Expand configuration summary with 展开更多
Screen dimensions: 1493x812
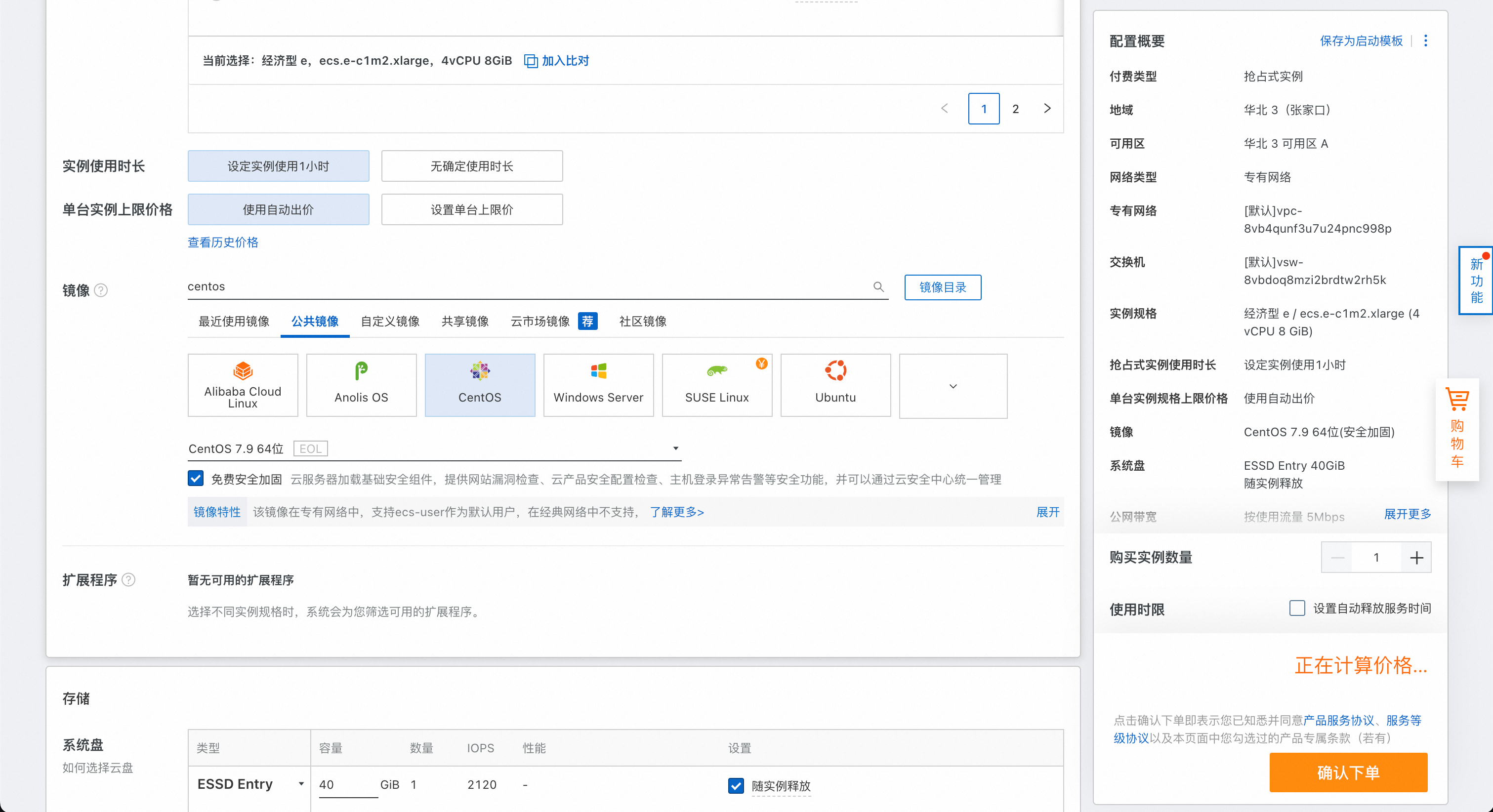[x=1407, y=514]
